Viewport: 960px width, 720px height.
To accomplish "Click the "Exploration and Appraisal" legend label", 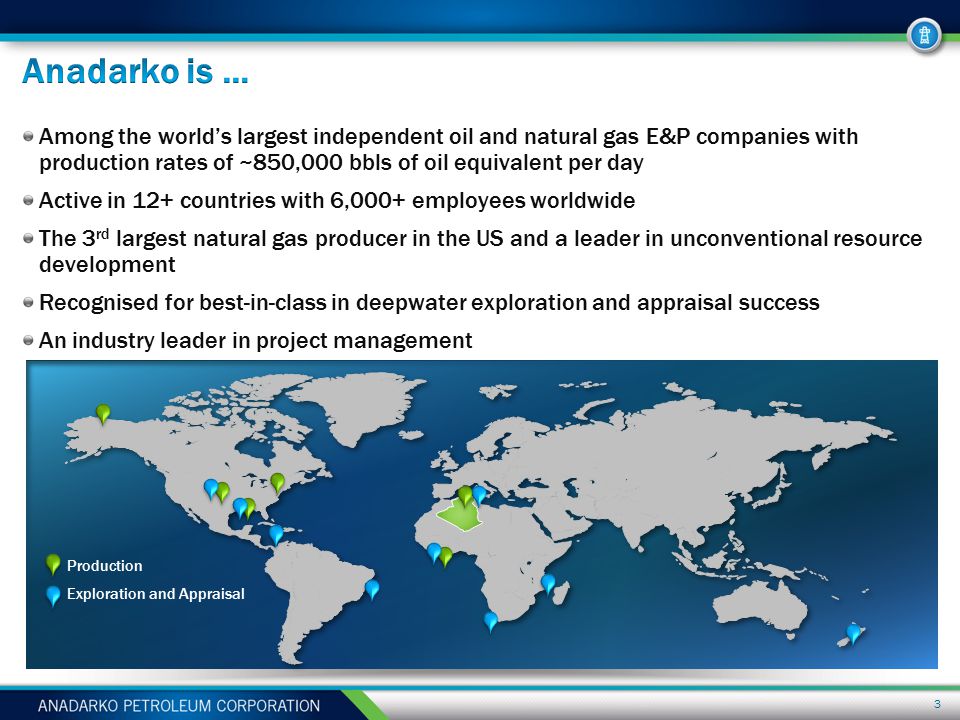I will tap(156, 594).
